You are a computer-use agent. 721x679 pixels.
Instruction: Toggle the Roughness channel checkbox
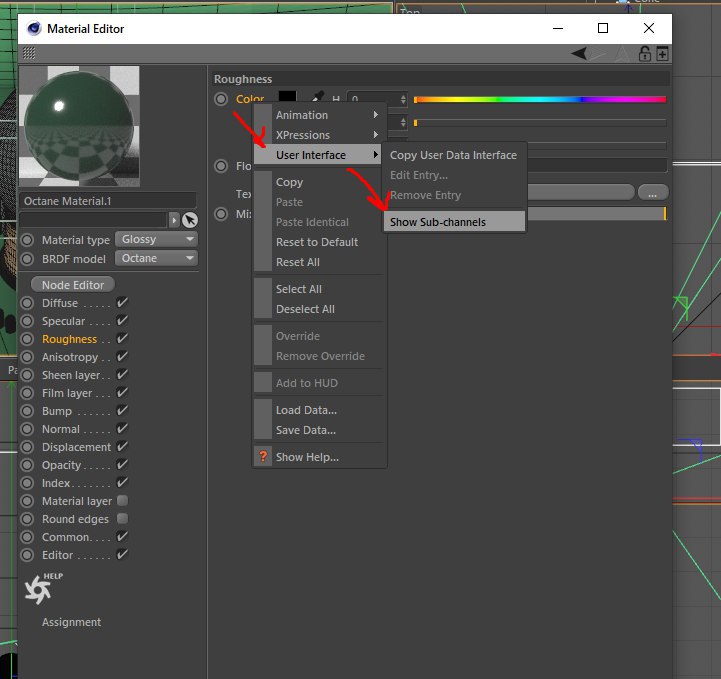tap(122, 338)
